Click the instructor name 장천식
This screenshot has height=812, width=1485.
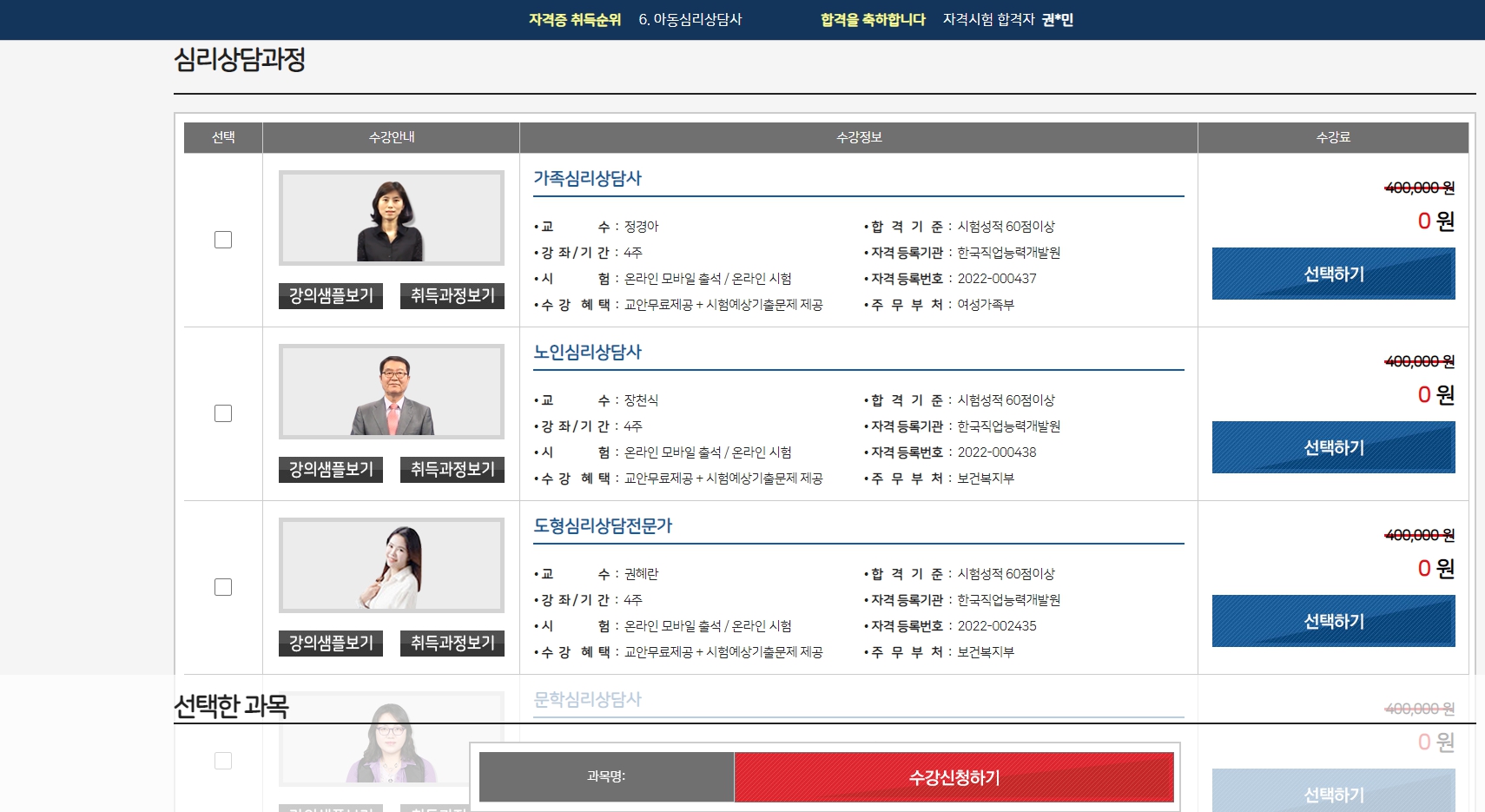[642, 400]
